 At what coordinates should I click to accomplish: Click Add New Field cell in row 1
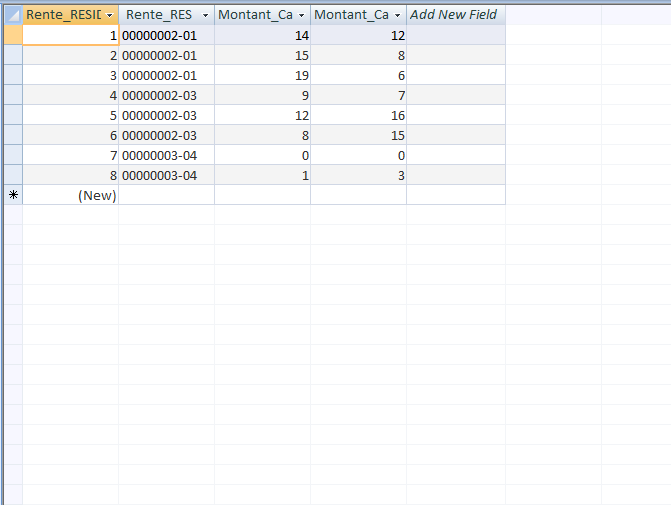click(456, 35)
